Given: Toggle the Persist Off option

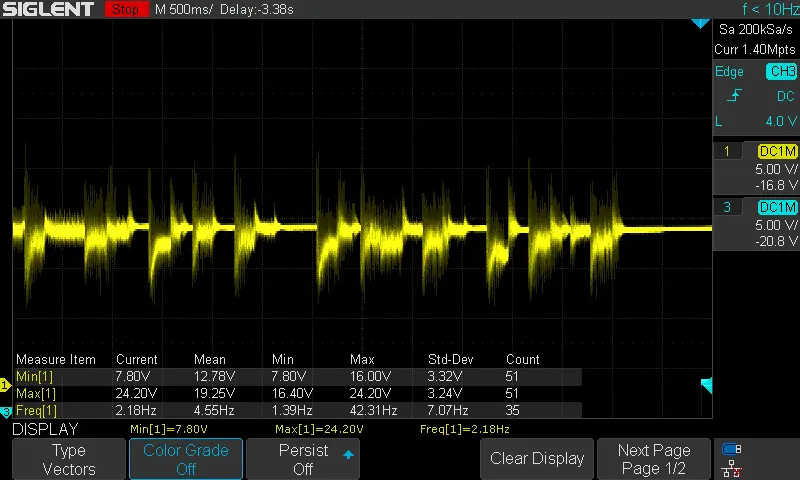Looking at the screenshot, I should (x=303, y=459).
